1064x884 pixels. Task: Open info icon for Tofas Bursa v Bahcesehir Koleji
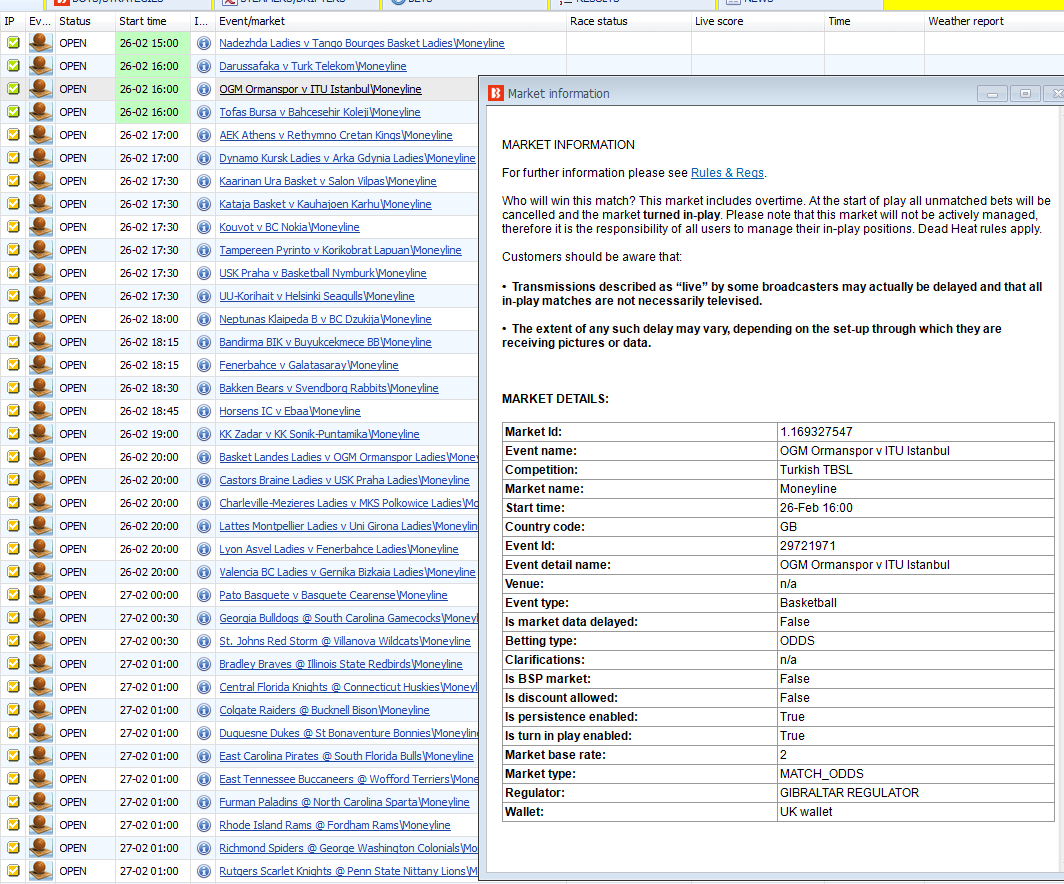pos(204,113)
